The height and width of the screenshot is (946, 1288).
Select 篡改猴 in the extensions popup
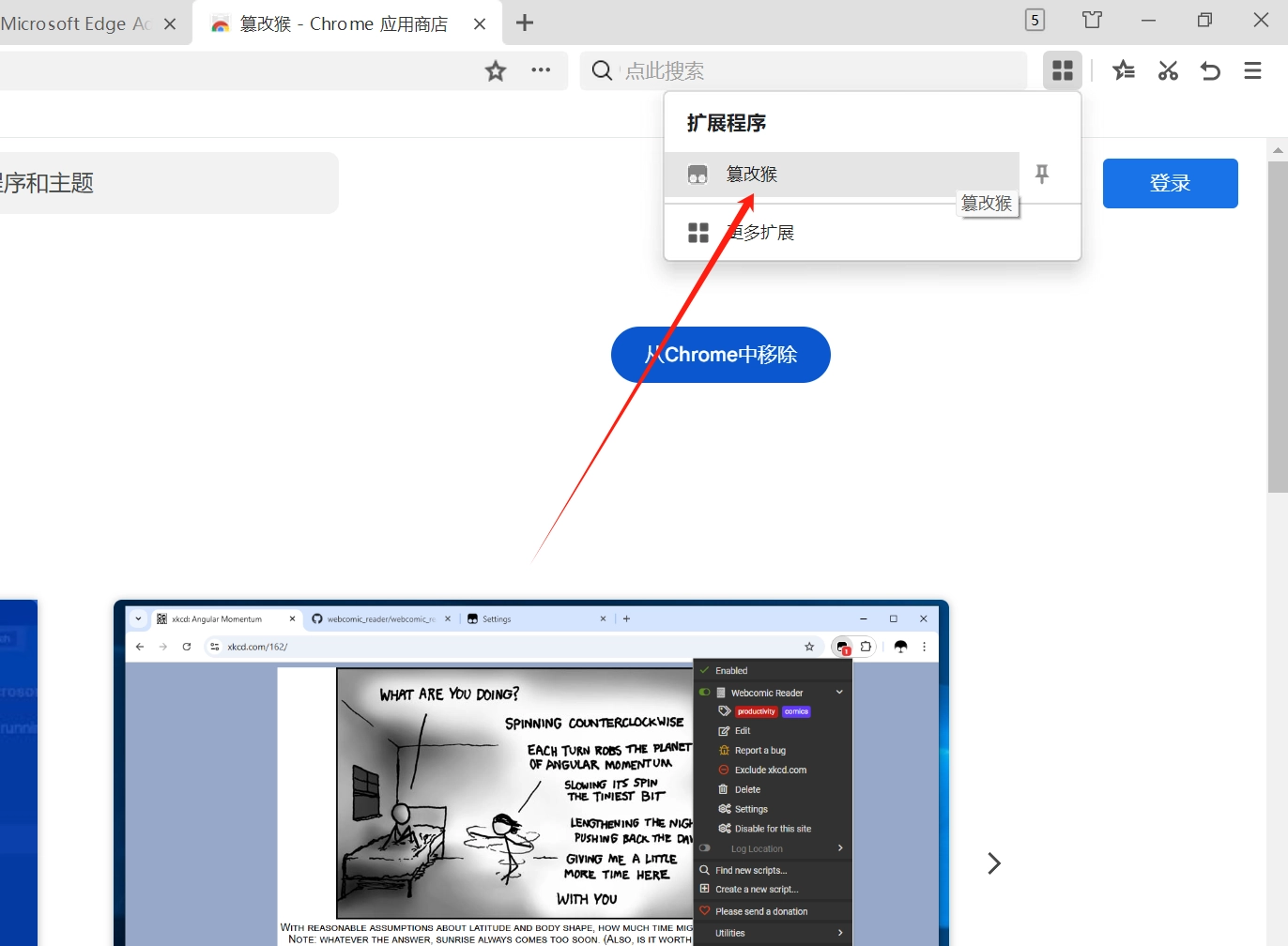pos(841,175)
